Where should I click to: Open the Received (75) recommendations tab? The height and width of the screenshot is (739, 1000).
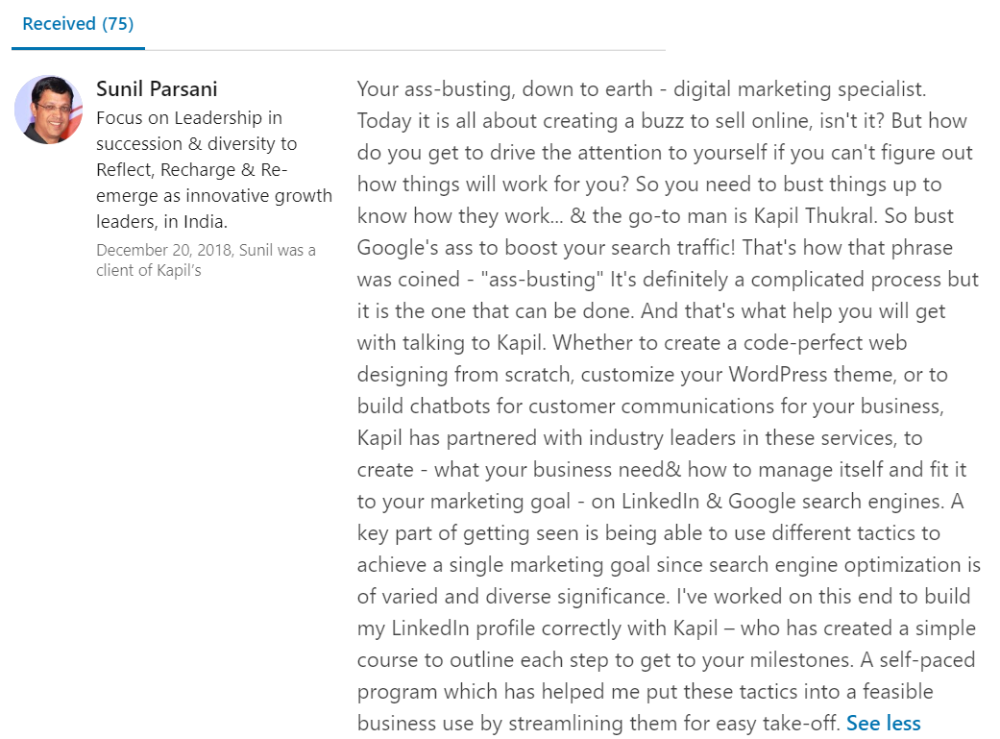coord(78,24)
